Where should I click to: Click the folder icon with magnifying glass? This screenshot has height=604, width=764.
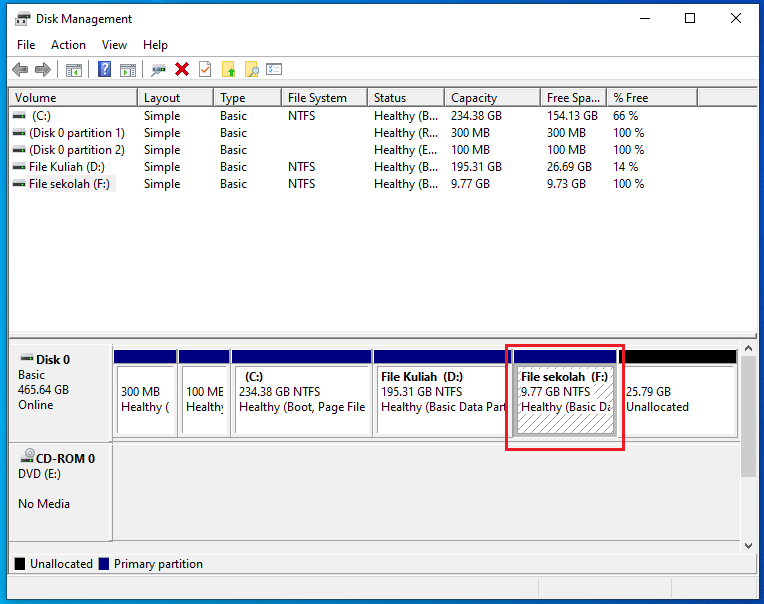[252, 69]
